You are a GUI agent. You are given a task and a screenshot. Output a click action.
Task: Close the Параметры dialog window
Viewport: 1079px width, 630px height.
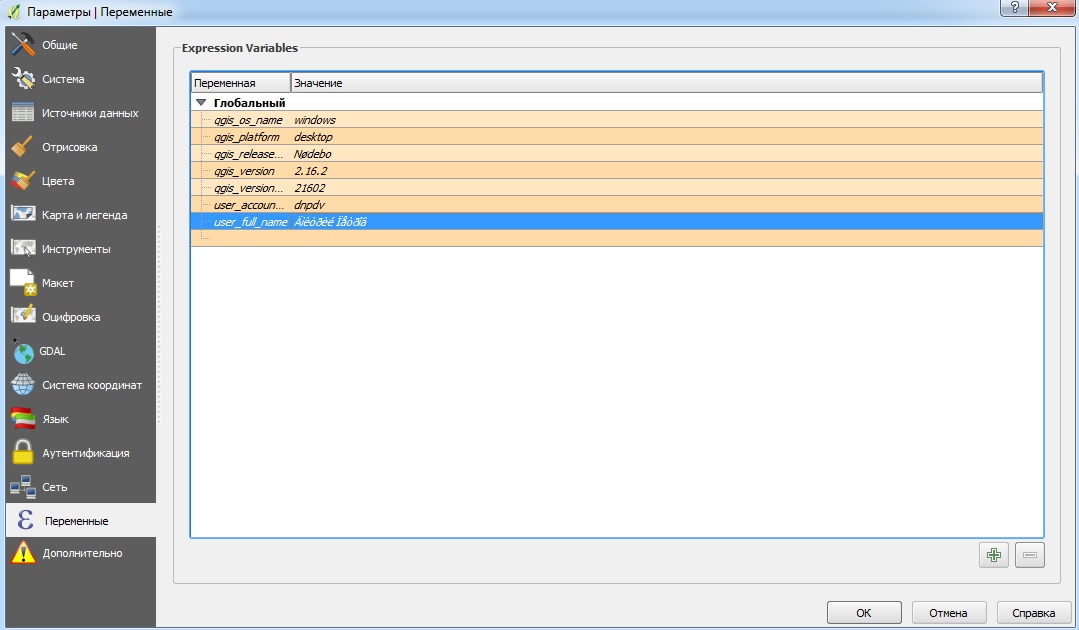(x=1051, y=7)
